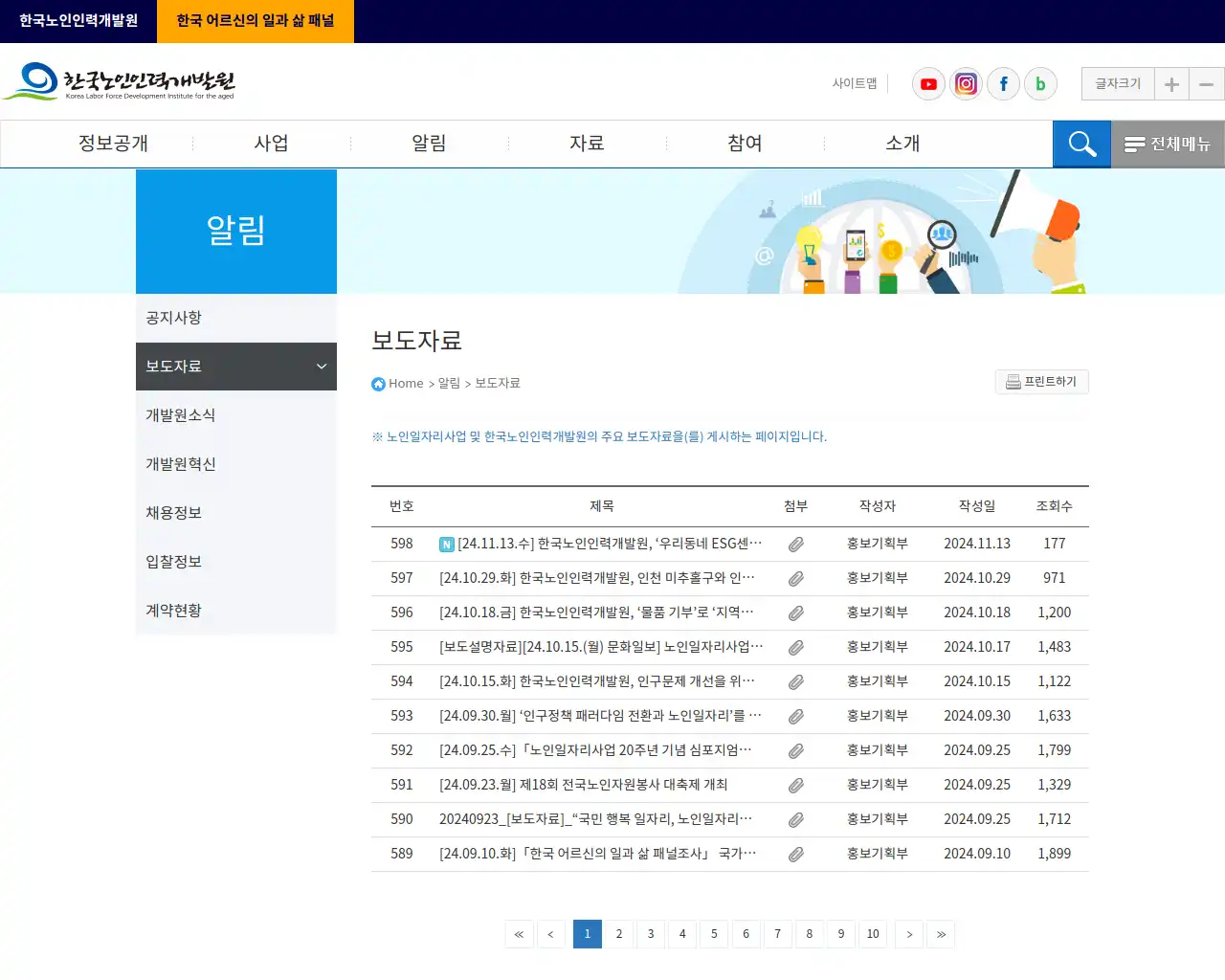Open attachment icon for post 596
Screen dimensions: 1225x980
point(795,613)
